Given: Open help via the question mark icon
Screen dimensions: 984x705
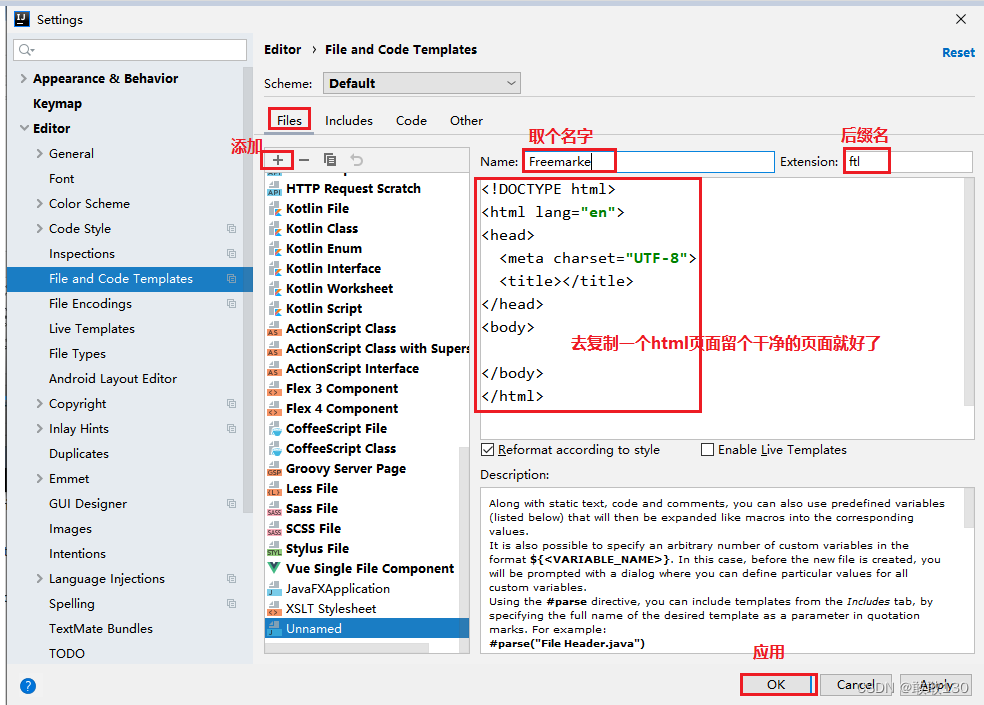Looking at the screenshot, I should (x=27, y=686).
